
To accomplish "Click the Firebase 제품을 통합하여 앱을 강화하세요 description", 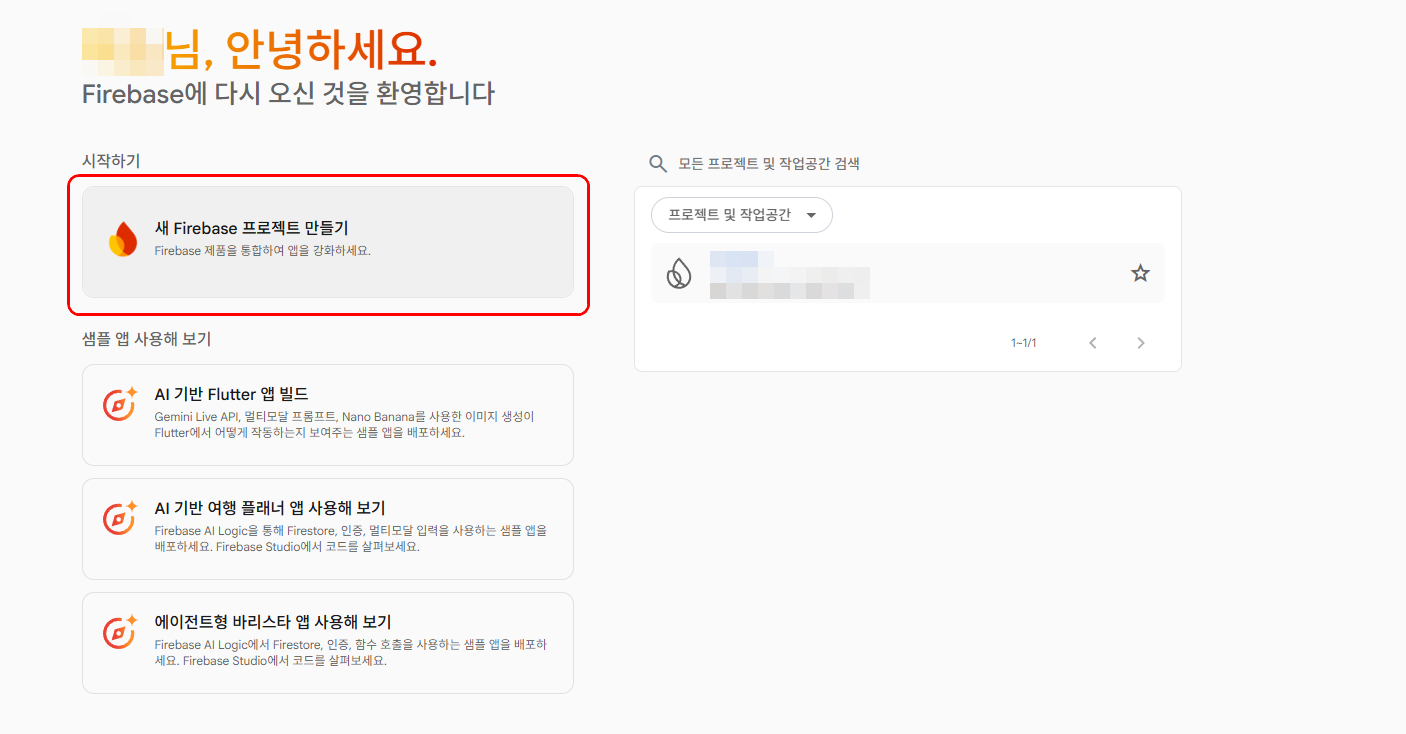I will point(263,251).
